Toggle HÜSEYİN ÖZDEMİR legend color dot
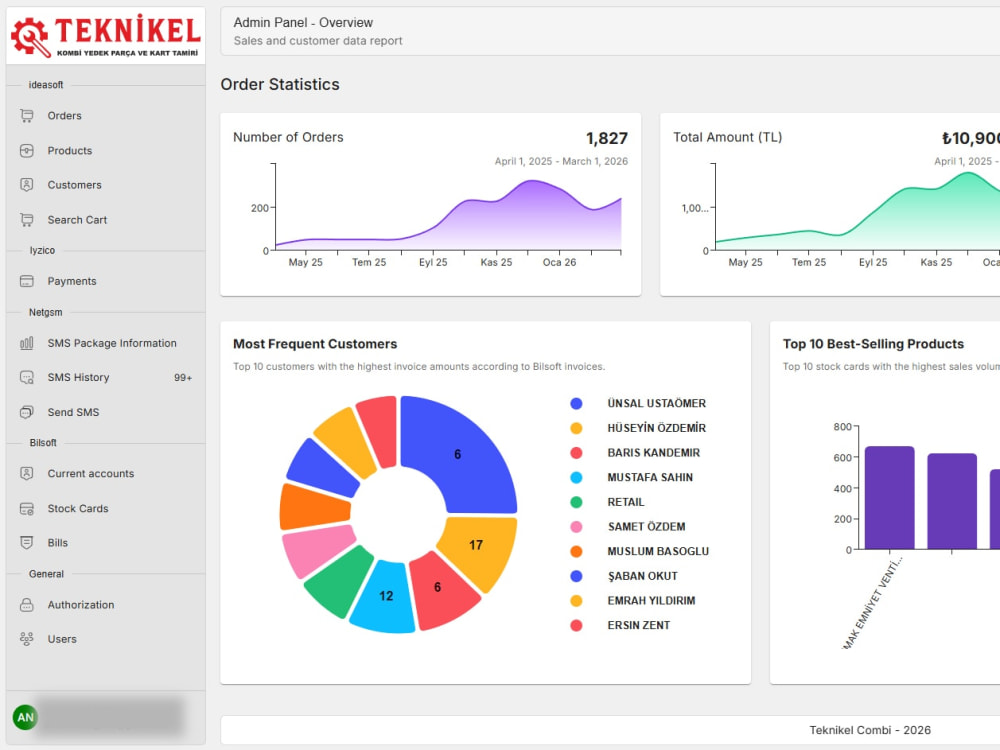The height and width of the screenshot is (750, 1000). [x=576, y=428]
